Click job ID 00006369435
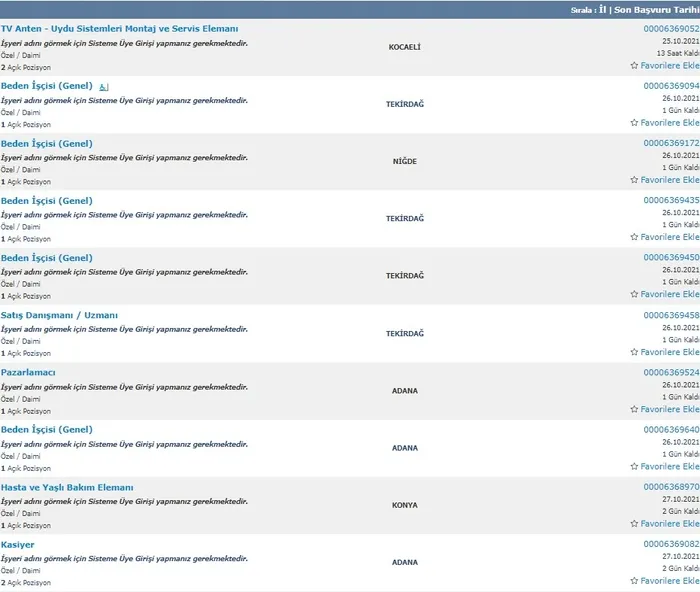The image size is (700, 592). pyautogui.click(x=670, y=200)
